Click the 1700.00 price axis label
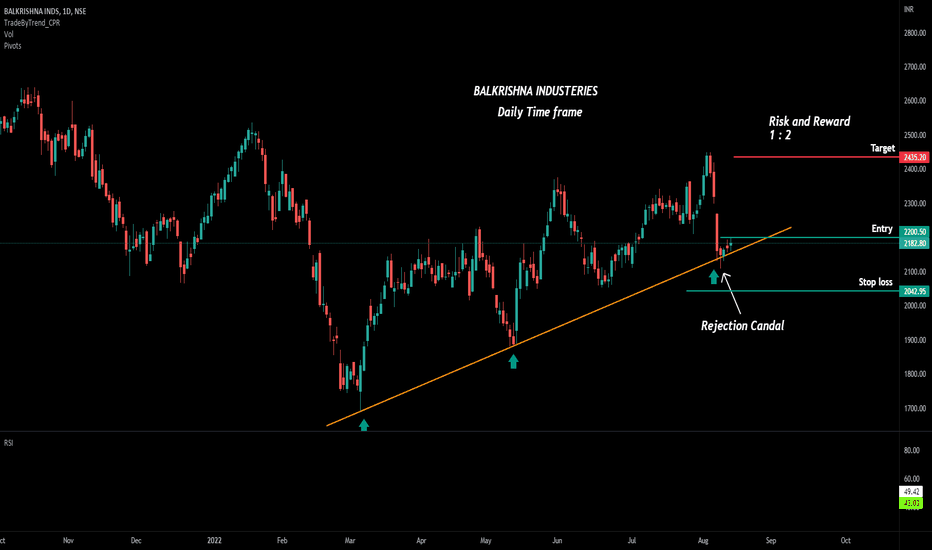932x550 pixels. (915, 408)
